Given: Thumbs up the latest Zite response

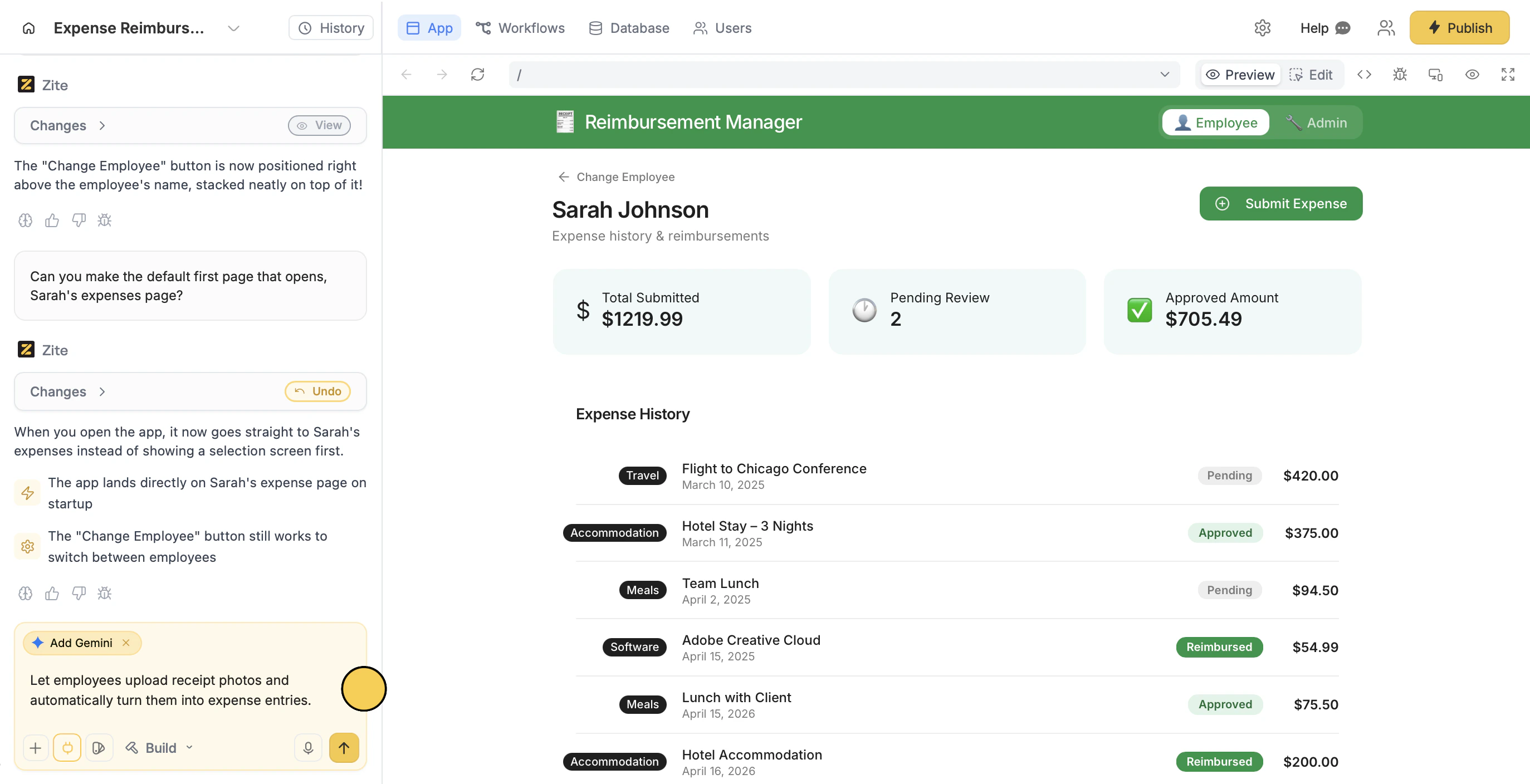Looking at the screenshot, I should (52, 594).
